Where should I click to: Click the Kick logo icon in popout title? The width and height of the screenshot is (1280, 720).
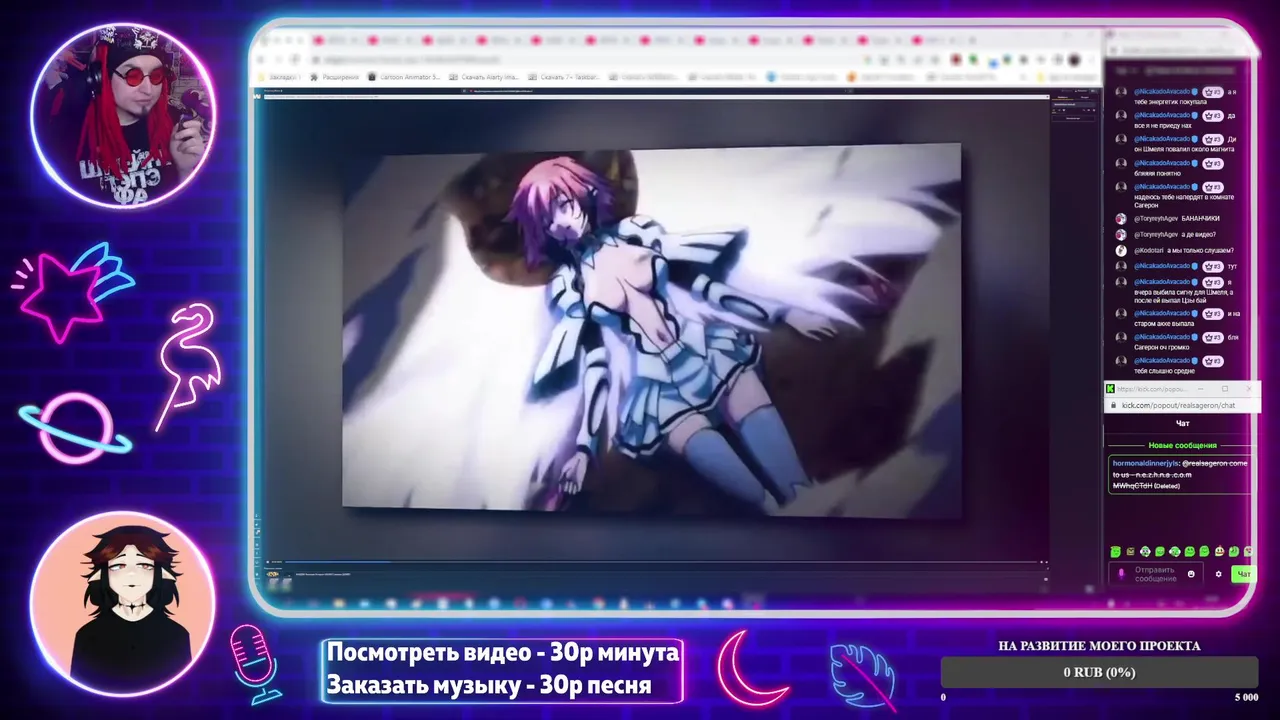click(1110, 388)
